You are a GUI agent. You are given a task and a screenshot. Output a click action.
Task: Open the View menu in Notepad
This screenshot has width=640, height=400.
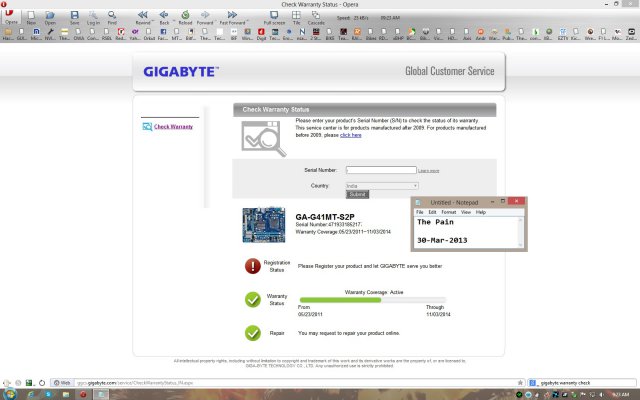[x=466, y=212]
